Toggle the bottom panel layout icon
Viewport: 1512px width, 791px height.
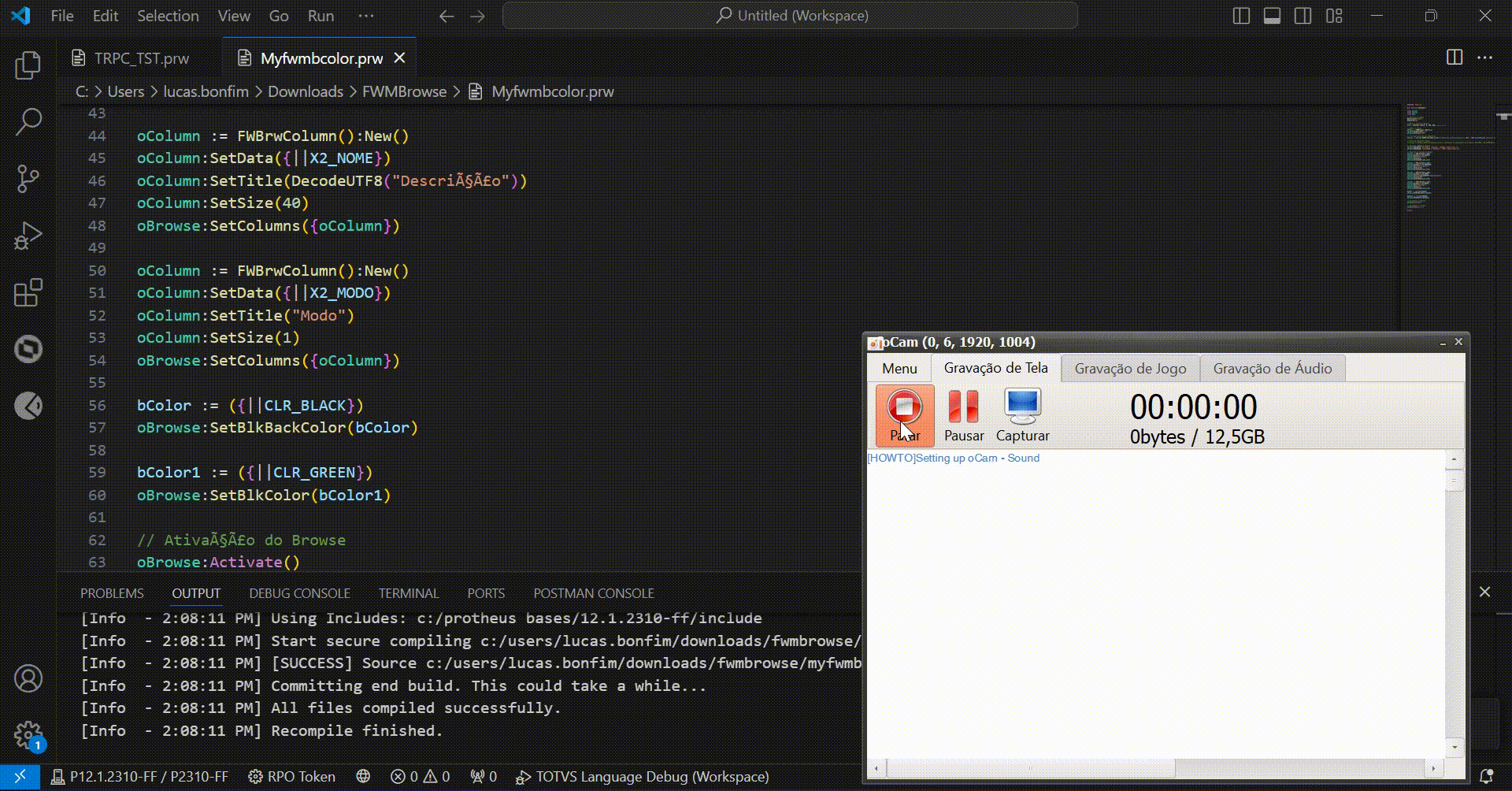tap(1272, 16)
